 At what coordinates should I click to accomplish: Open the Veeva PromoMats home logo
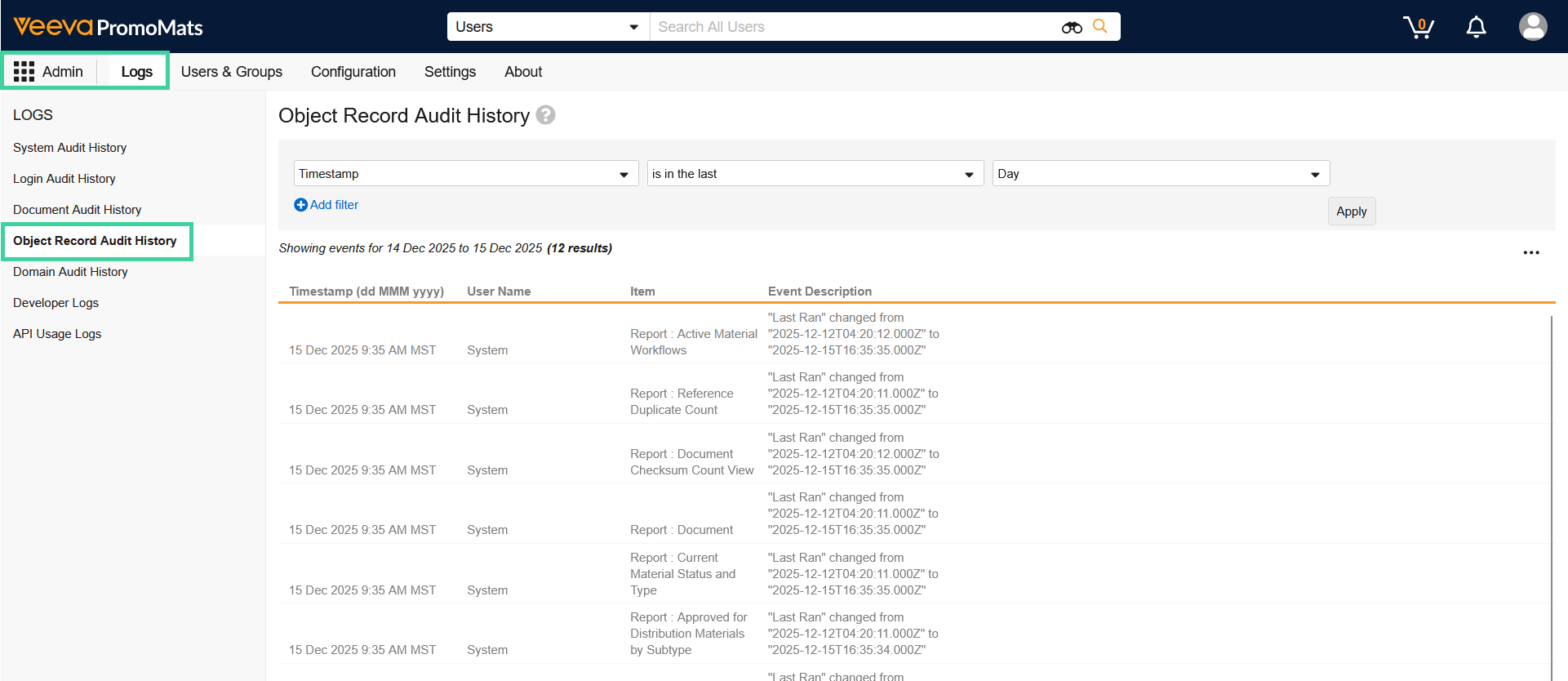pyautogui.click(x=108, y=27)
